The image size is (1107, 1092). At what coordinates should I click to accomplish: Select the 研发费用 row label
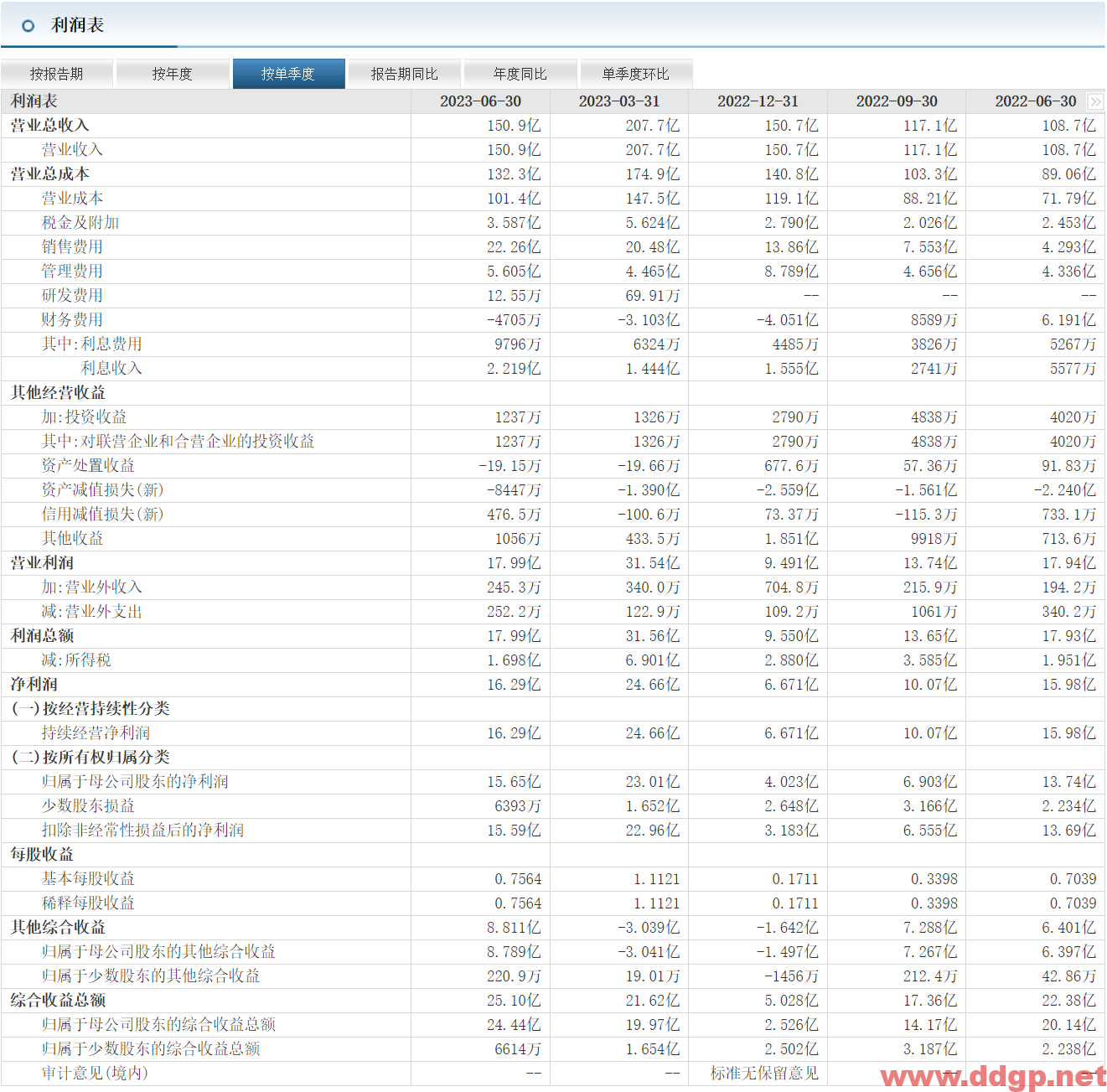click(x=72, y=296)
